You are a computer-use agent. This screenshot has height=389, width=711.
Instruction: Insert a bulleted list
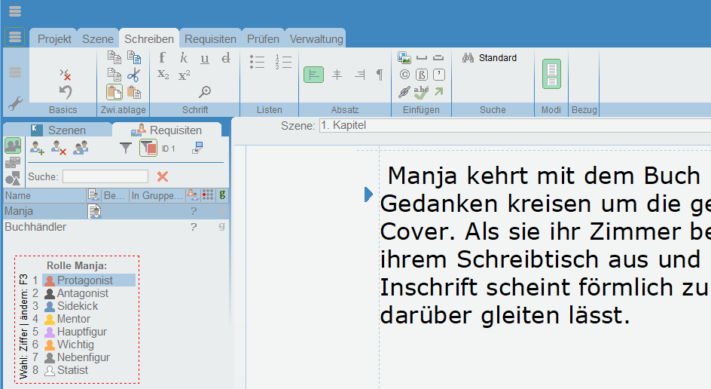[x=257, y=62]
